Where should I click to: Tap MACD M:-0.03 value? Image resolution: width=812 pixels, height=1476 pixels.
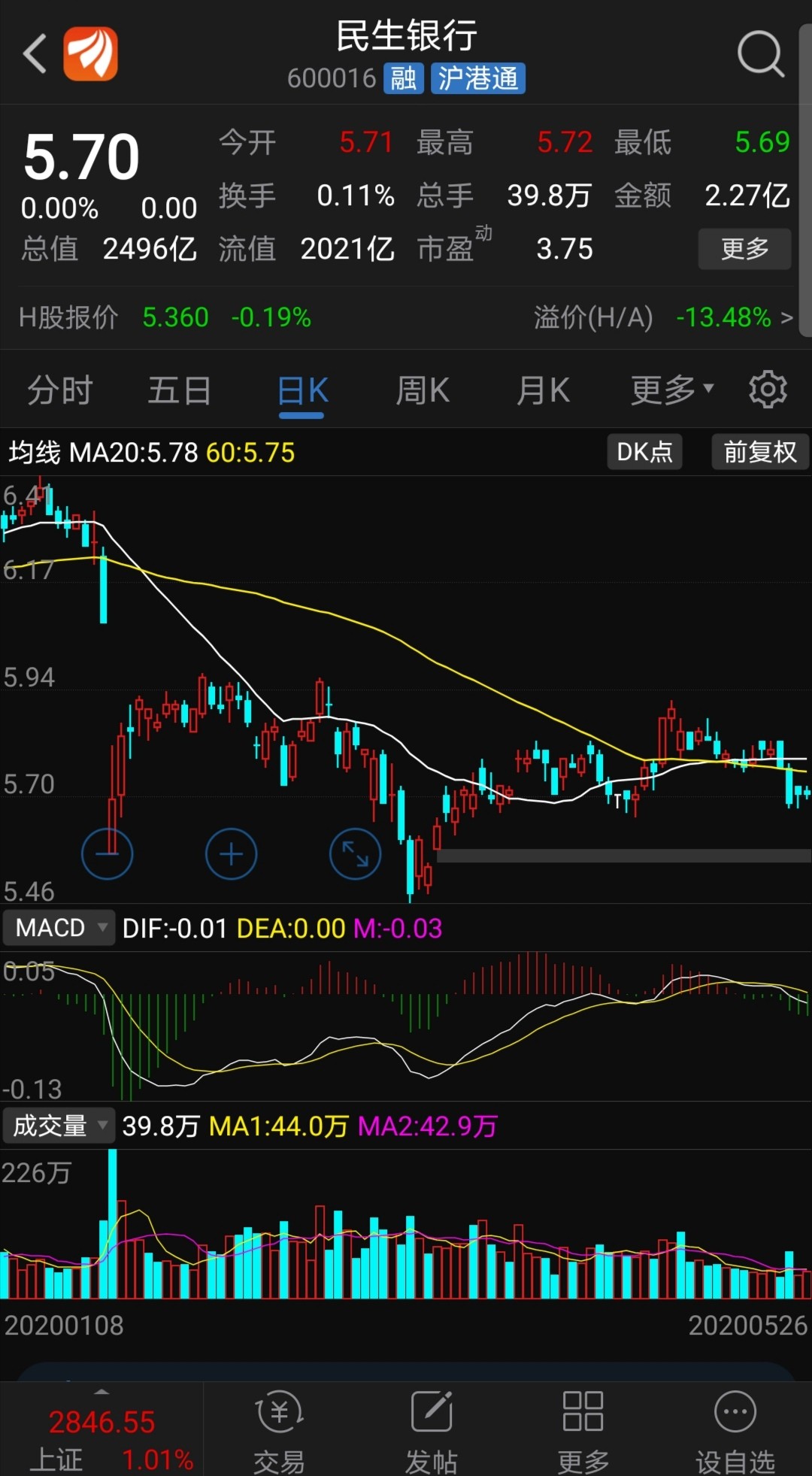click(x=398, y=929)
